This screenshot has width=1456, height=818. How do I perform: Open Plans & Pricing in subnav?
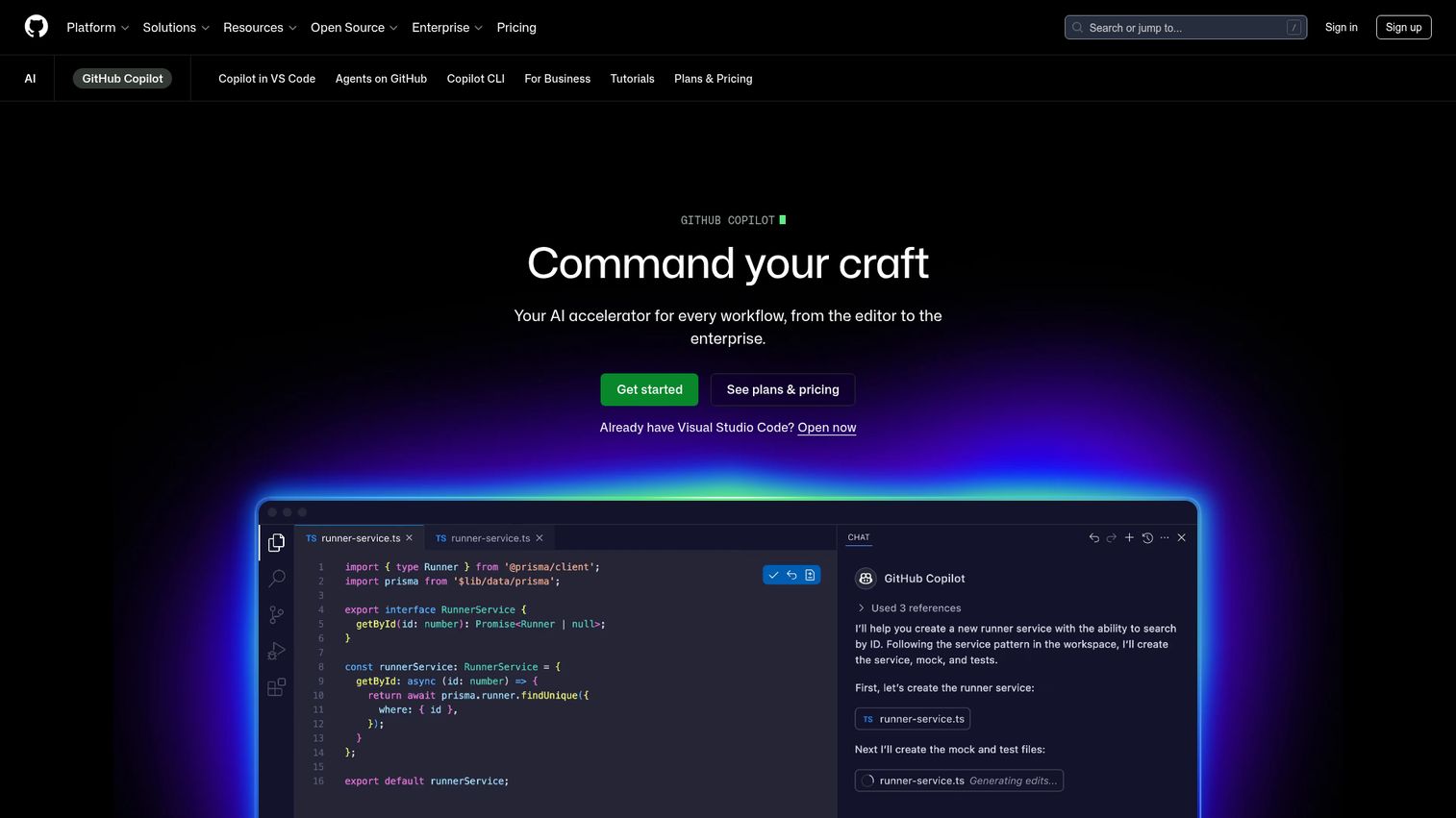[x=713, y=79]
